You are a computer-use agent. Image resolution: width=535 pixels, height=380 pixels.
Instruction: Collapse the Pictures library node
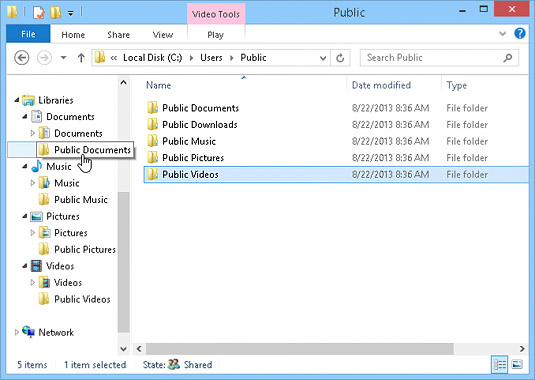[x=25, y=216]
